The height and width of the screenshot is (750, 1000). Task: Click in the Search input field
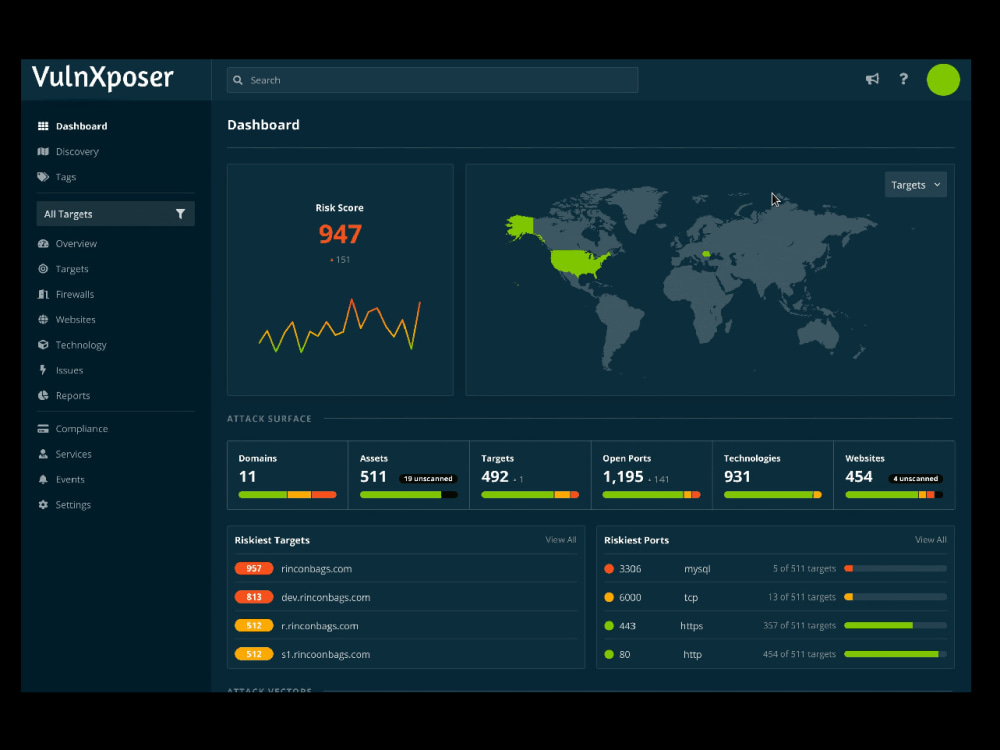click(432, 80)
